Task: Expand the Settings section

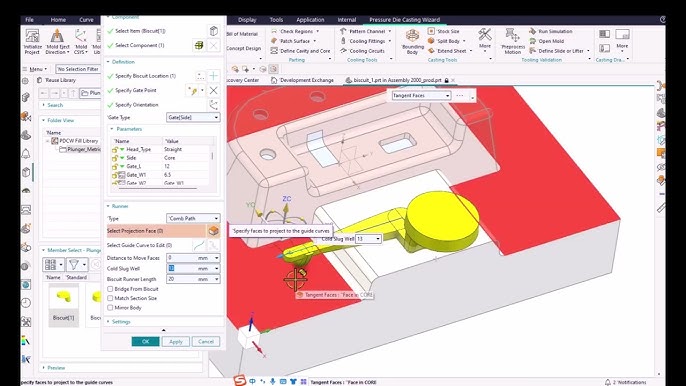Action: tap(108, 322)
